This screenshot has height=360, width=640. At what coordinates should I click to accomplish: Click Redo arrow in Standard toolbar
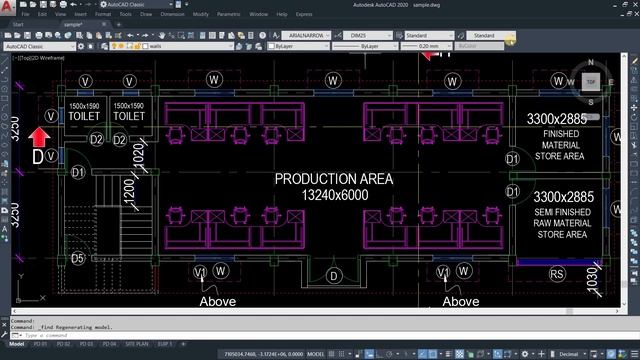(x=144, y=36)
